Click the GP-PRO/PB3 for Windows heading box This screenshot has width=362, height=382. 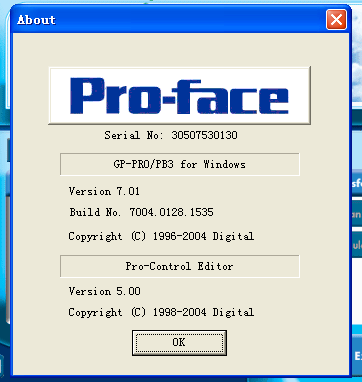point(180,164)
